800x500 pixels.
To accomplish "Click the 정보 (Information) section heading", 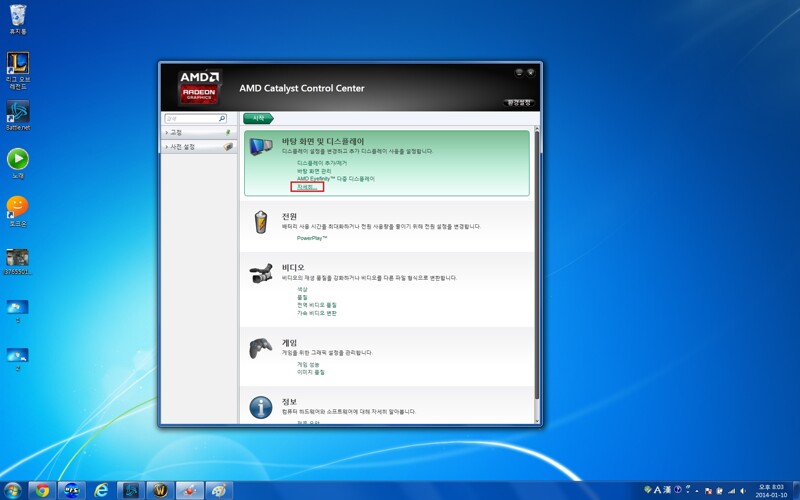I will (289, 402).
